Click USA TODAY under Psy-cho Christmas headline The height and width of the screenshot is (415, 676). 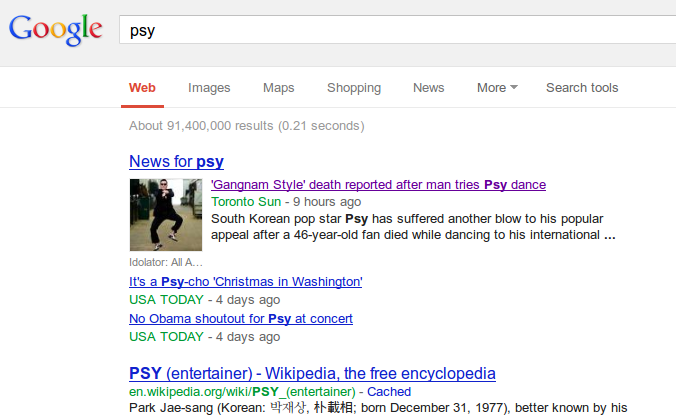pyautogui.click(x=166, y=300)
